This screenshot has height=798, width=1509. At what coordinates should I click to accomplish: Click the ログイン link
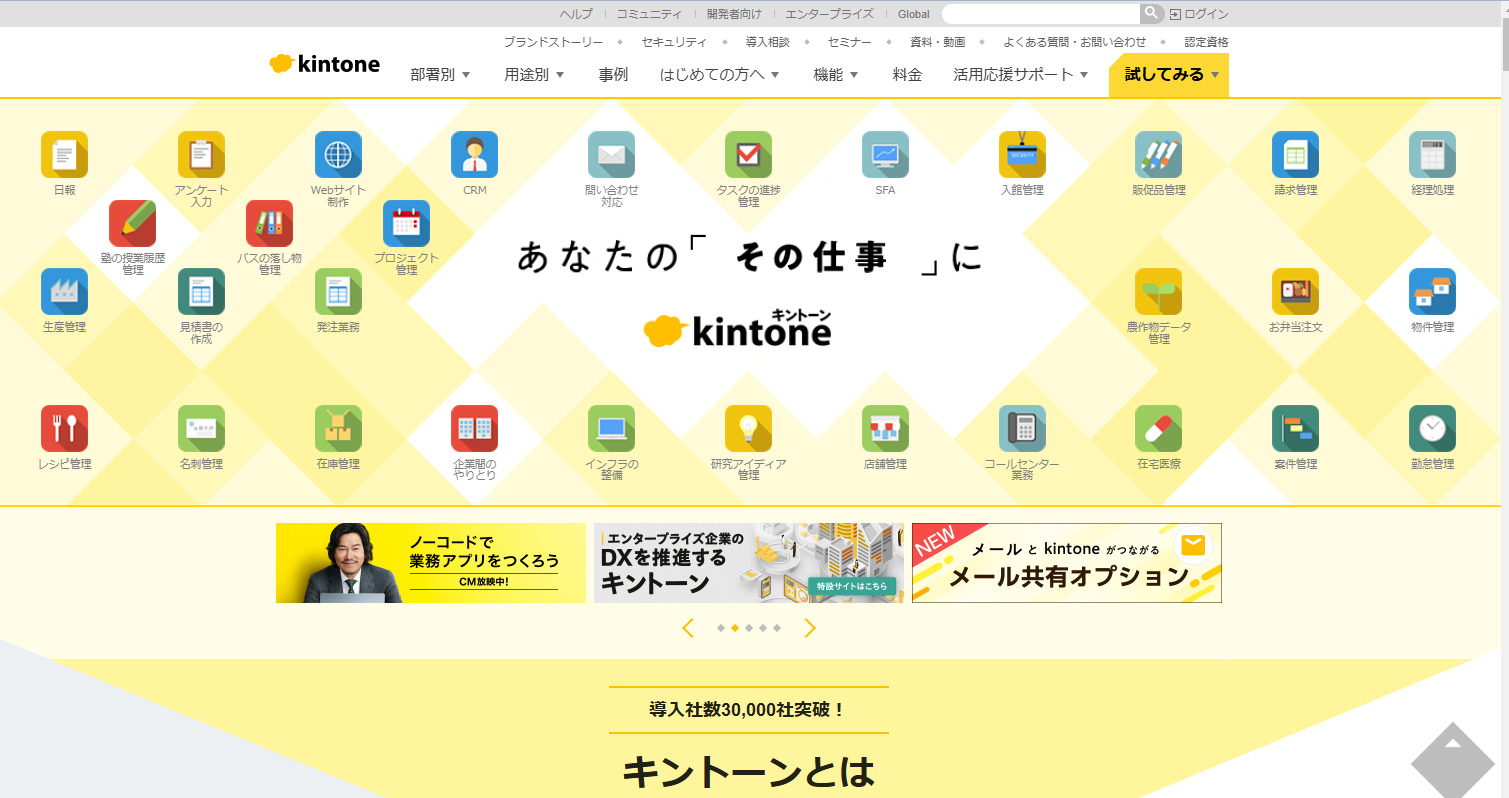(1199, 14)
